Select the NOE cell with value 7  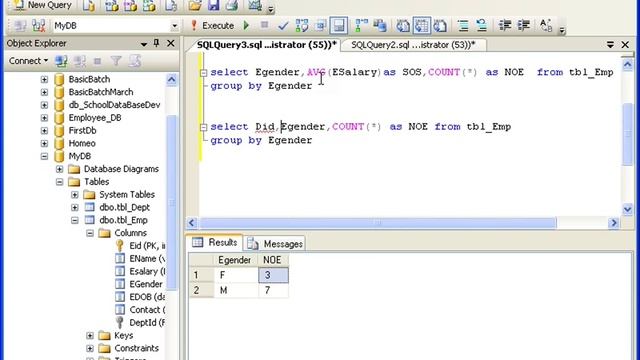(x=273, y=291)
